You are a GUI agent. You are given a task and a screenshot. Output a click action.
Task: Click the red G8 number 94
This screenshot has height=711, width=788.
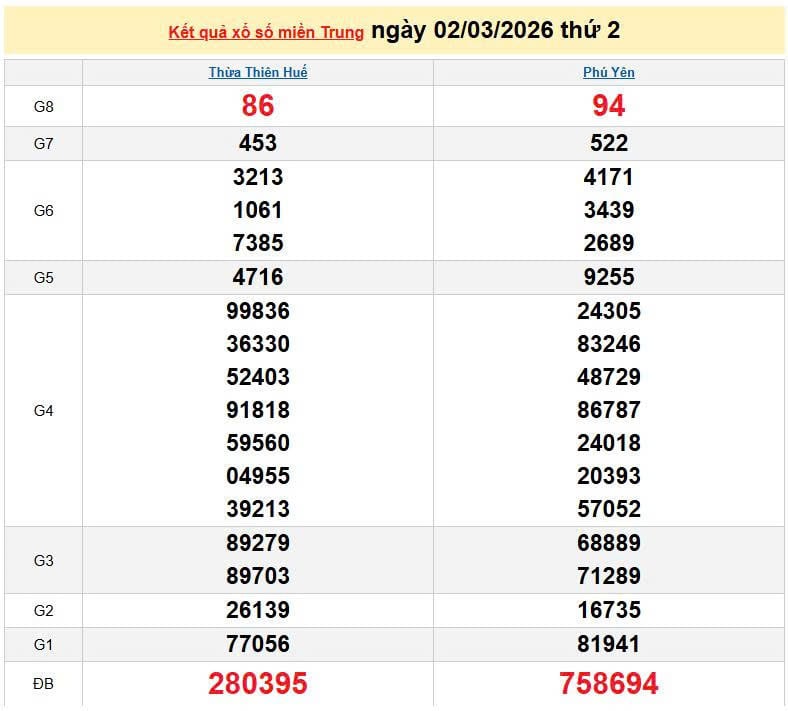609,106
